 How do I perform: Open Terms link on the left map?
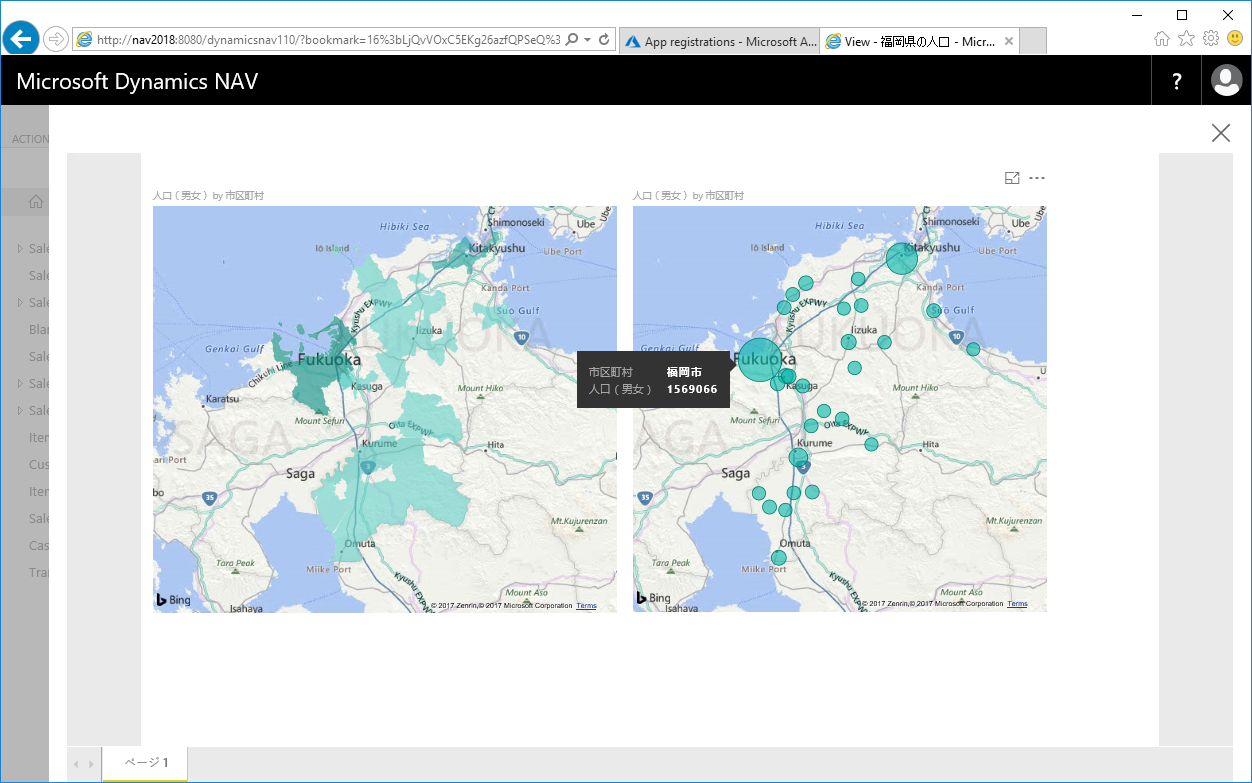[586, 605]
